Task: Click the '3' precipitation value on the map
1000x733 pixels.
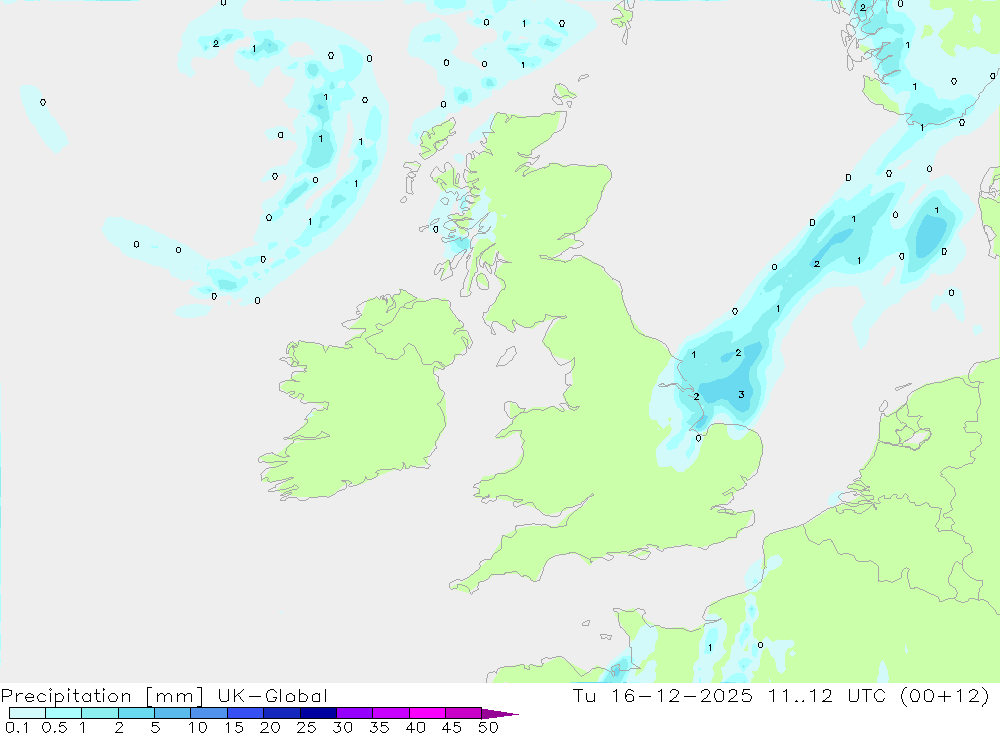Action: pyautogui.click(x=741, y=395)
